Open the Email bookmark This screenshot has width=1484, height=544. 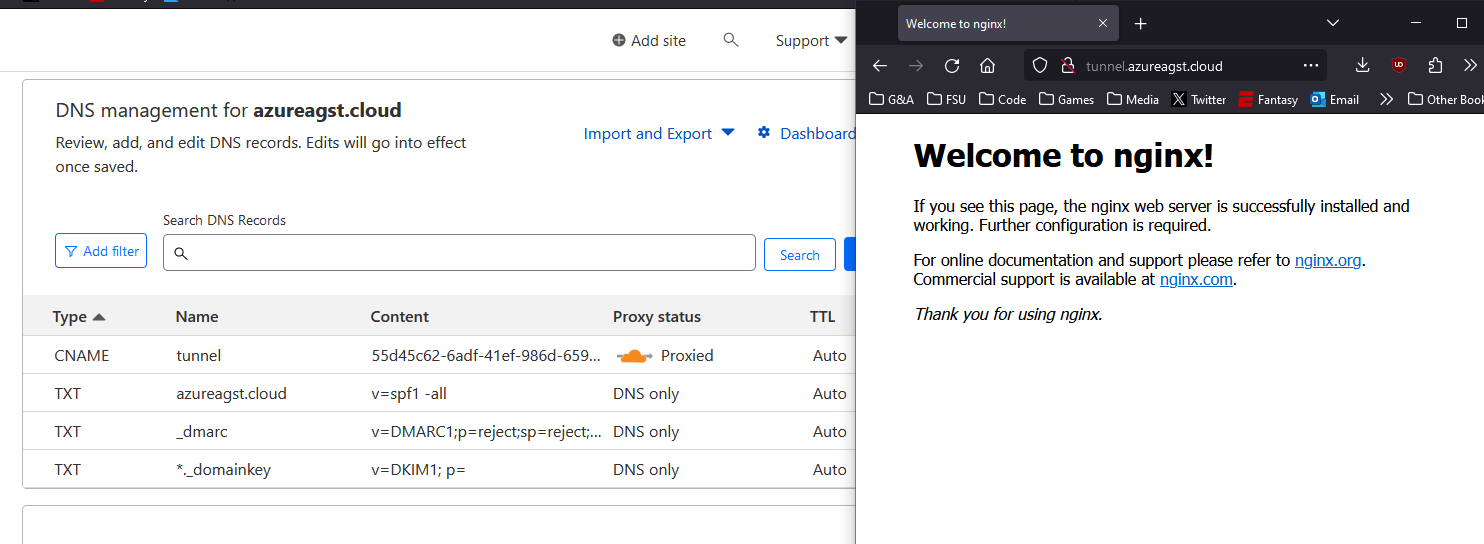tap(1334, 99)
